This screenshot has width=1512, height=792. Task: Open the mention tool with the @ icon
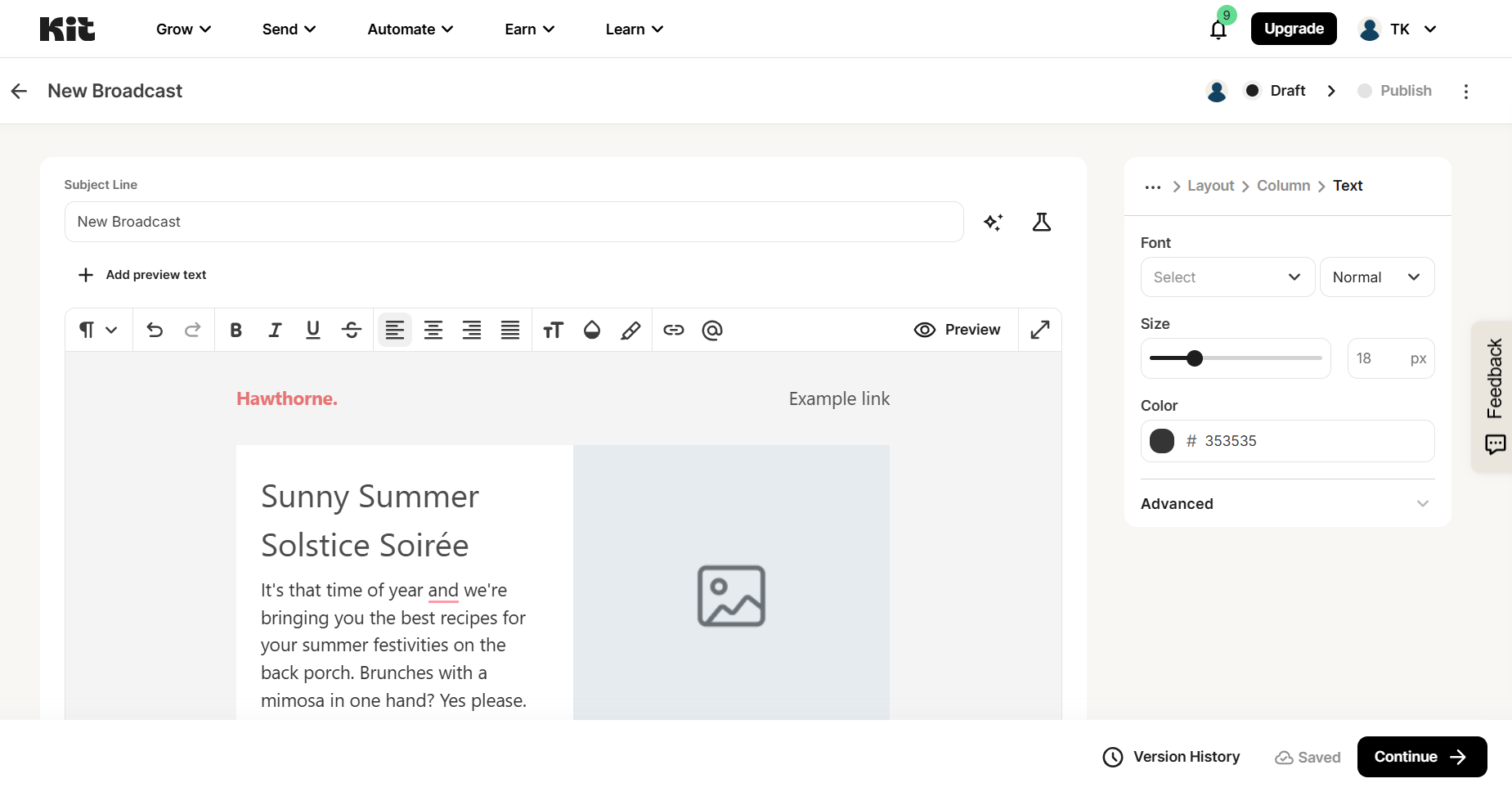pos(712,330)
